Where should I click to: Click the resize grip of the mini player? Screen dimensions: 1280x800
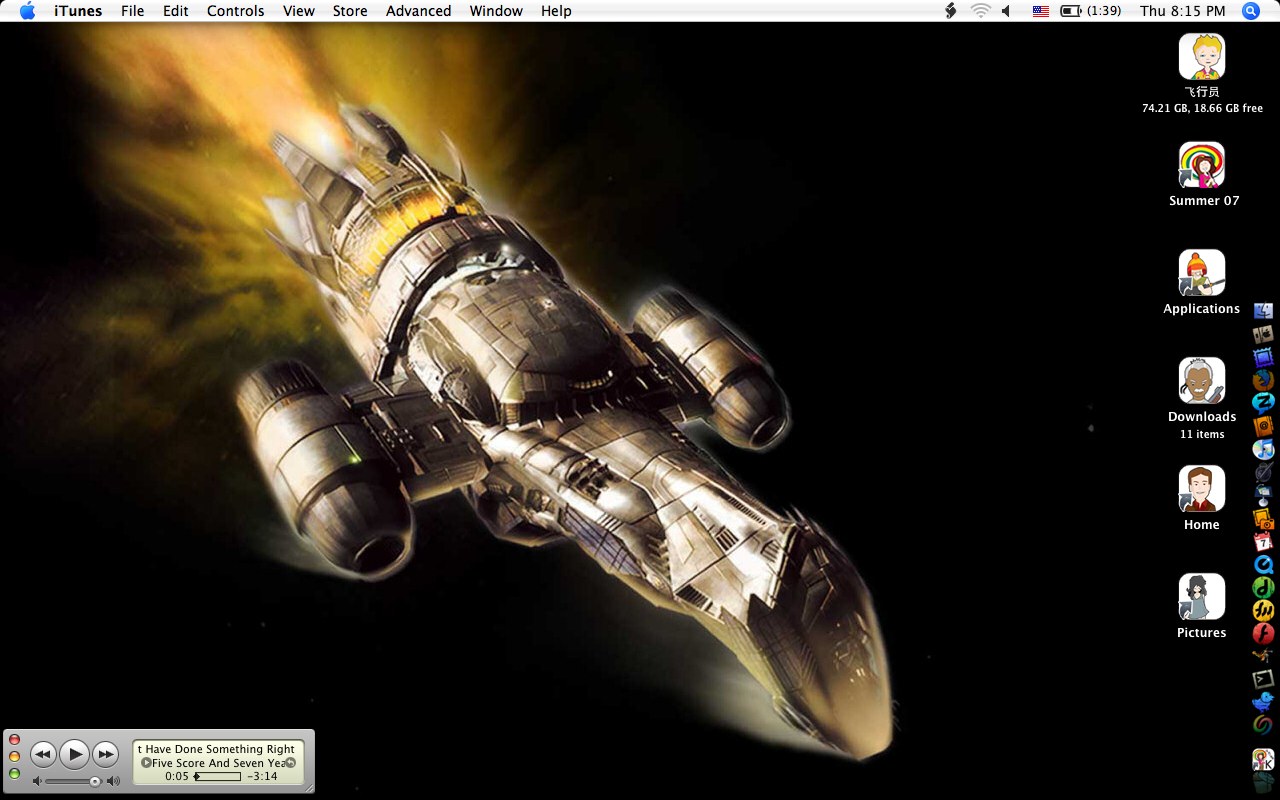click(x=308, y=787)
